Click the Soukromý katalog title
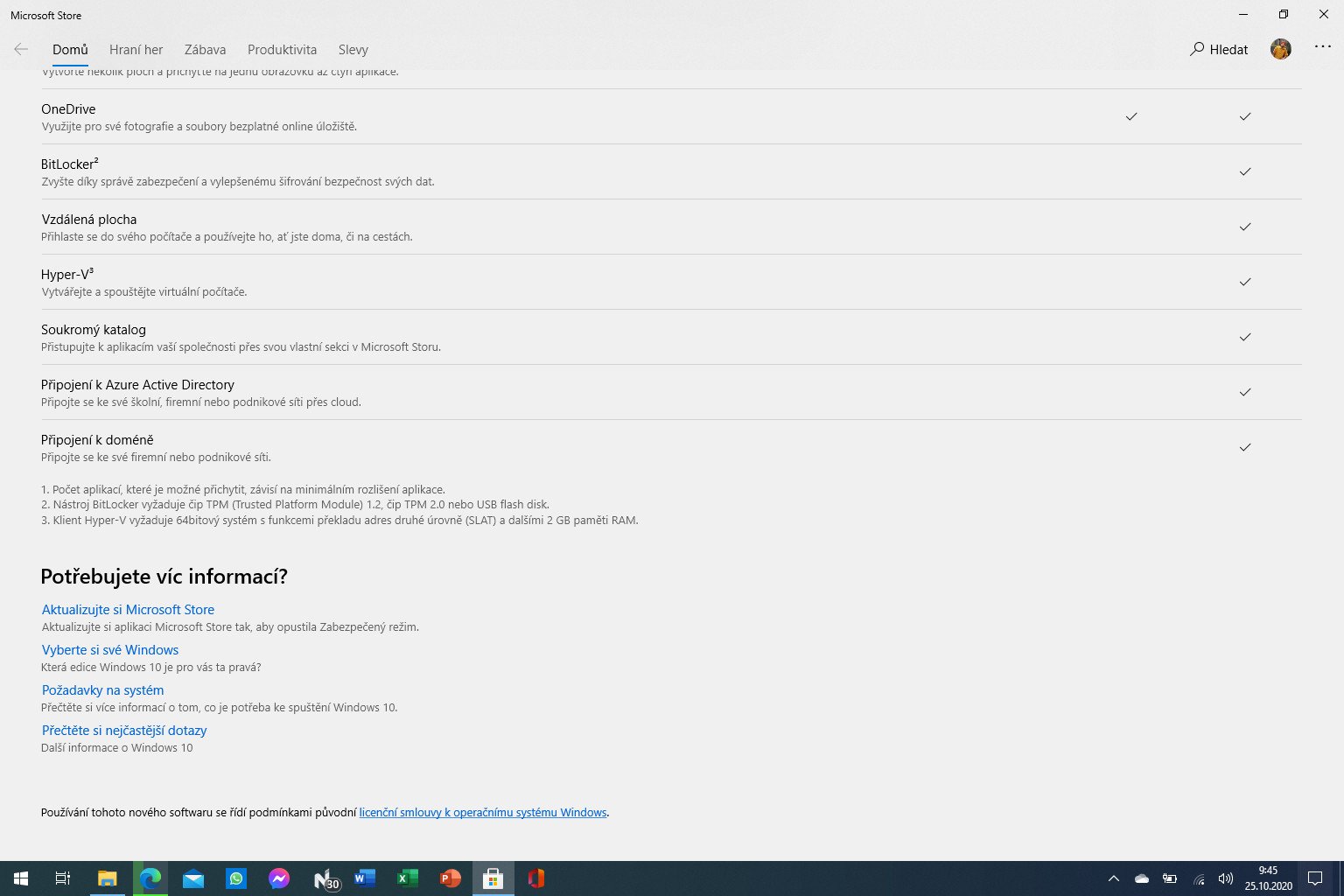Screen dimensions: 1344x896 (94, 330)
